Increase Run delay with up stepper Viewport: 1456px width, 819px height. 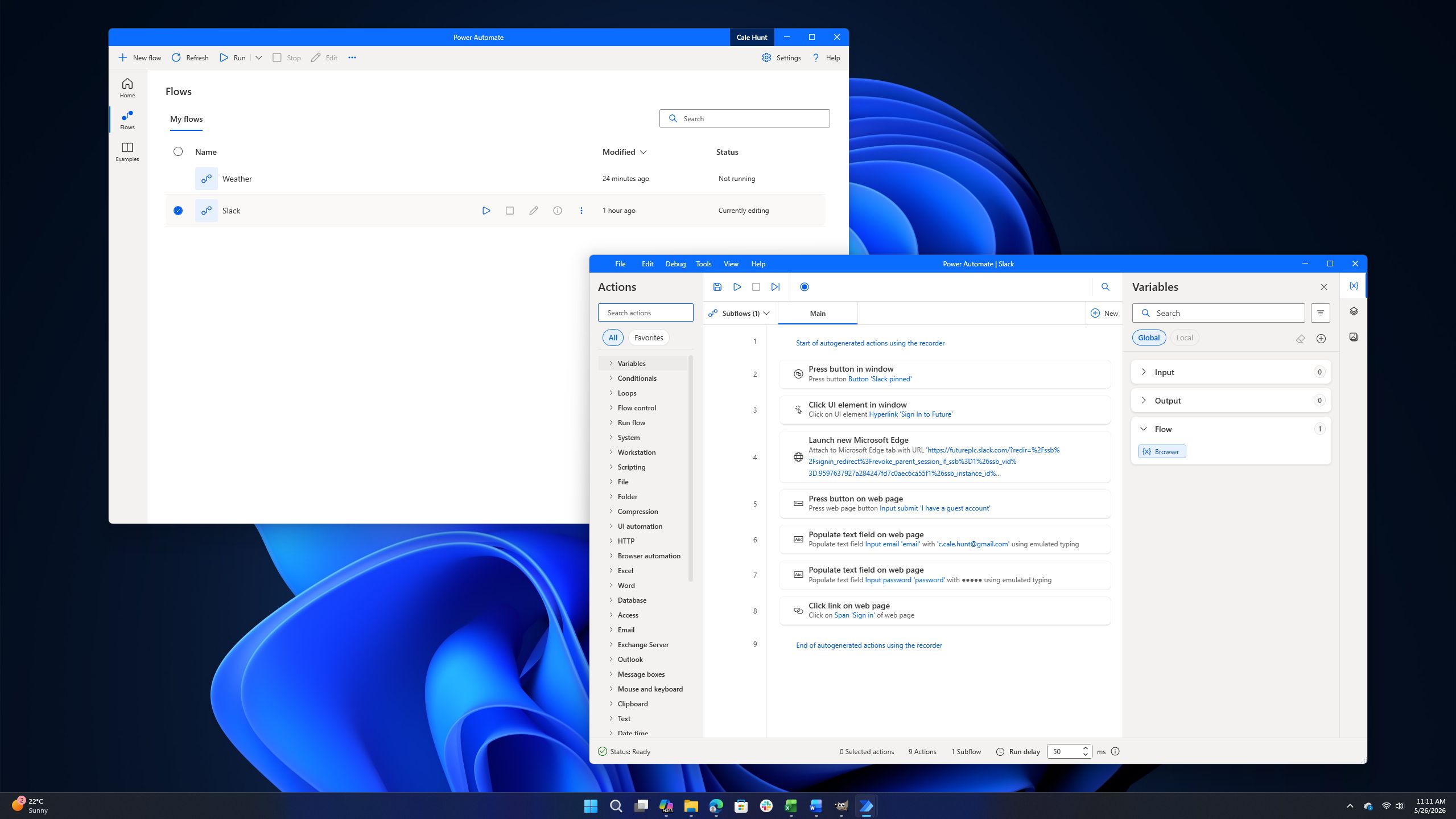[1085, 748]
